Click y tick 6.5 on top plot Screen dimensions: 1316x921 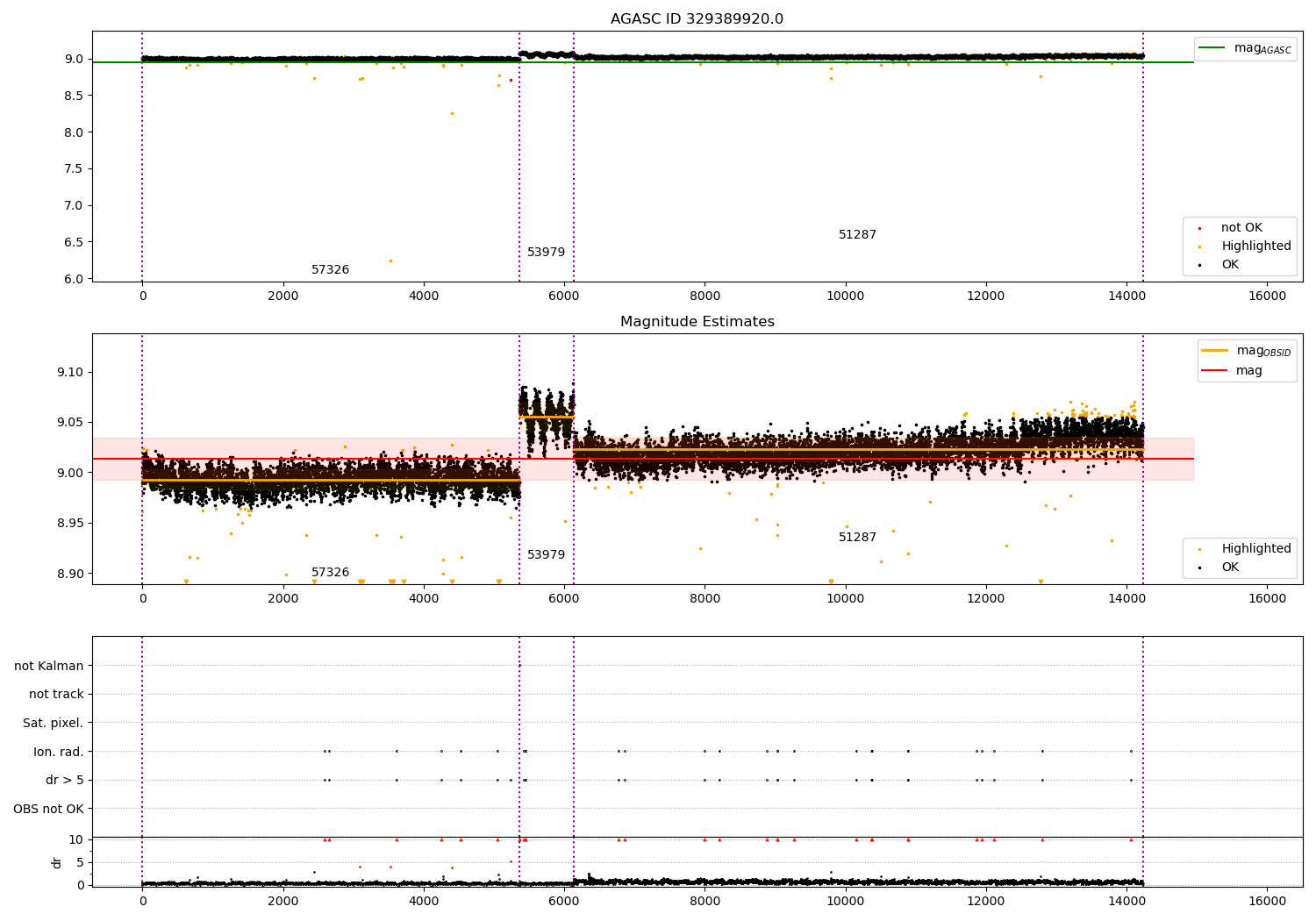point(74,243)
